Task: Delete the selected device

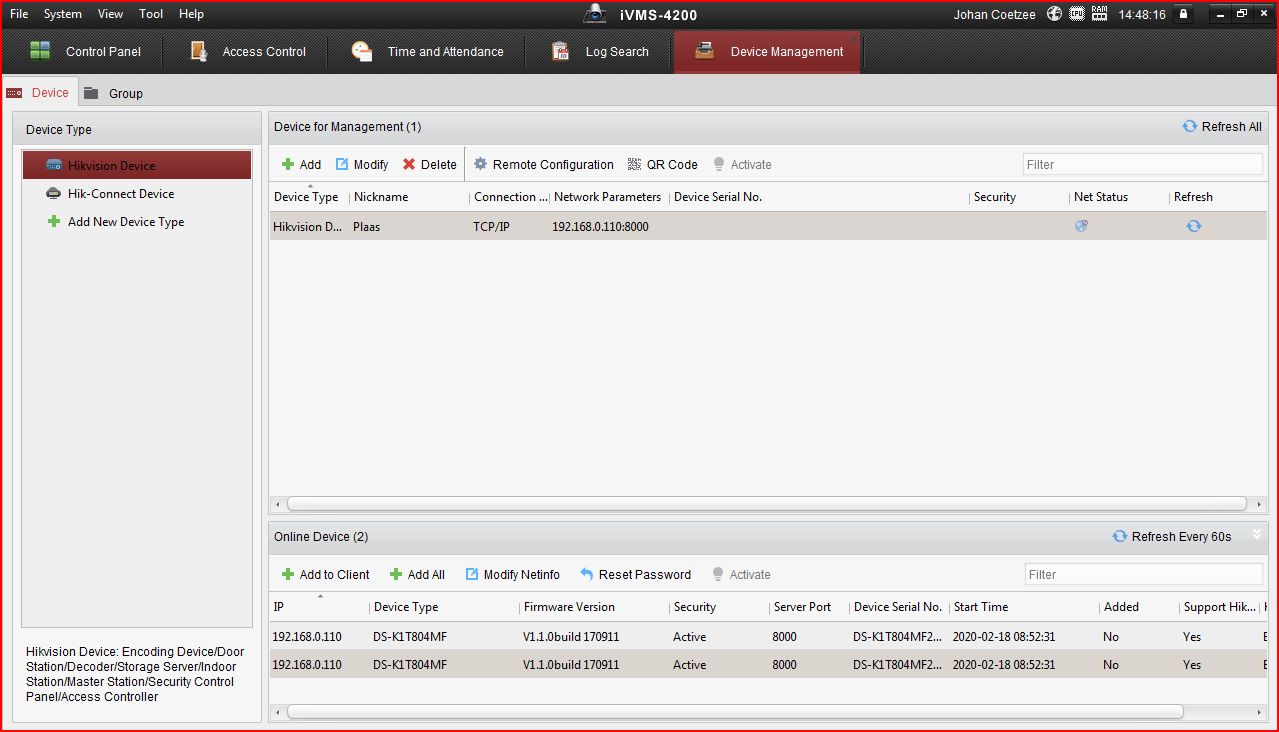Action: click(x=429, y=165)
